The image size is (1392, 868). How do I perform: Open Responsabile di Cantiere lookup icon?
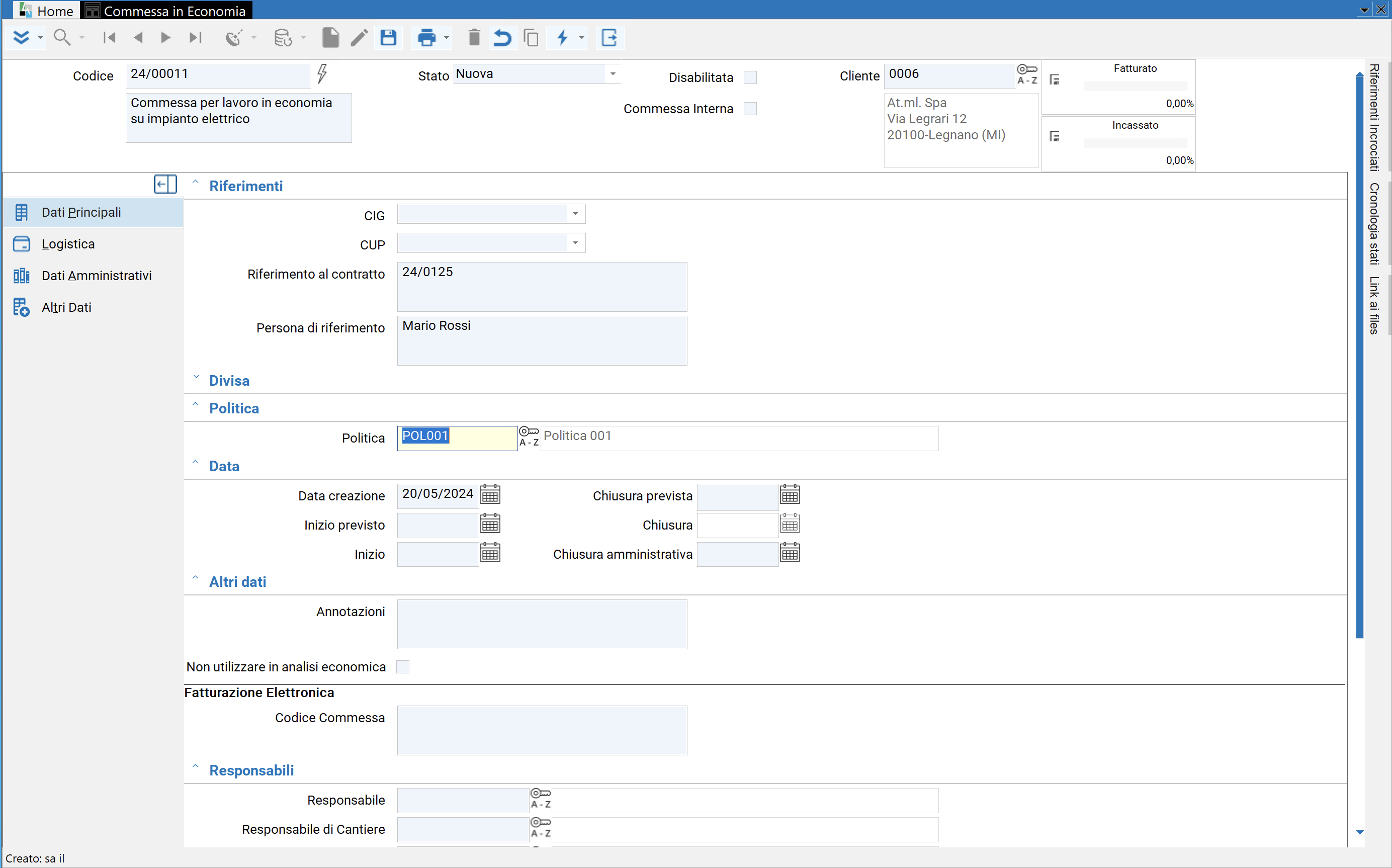tap(540, 828)
